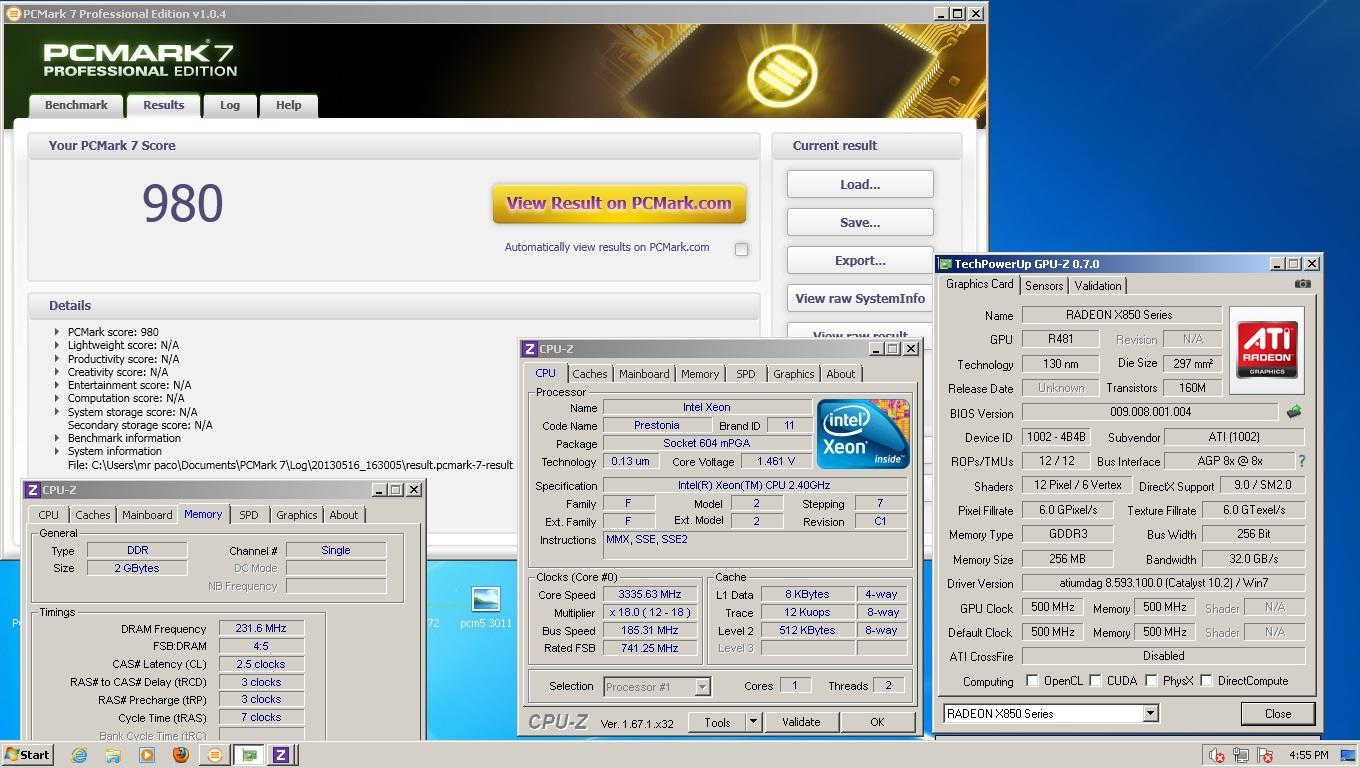
Task: Launch Firefox from the taskbar
Action: [181, 755]
